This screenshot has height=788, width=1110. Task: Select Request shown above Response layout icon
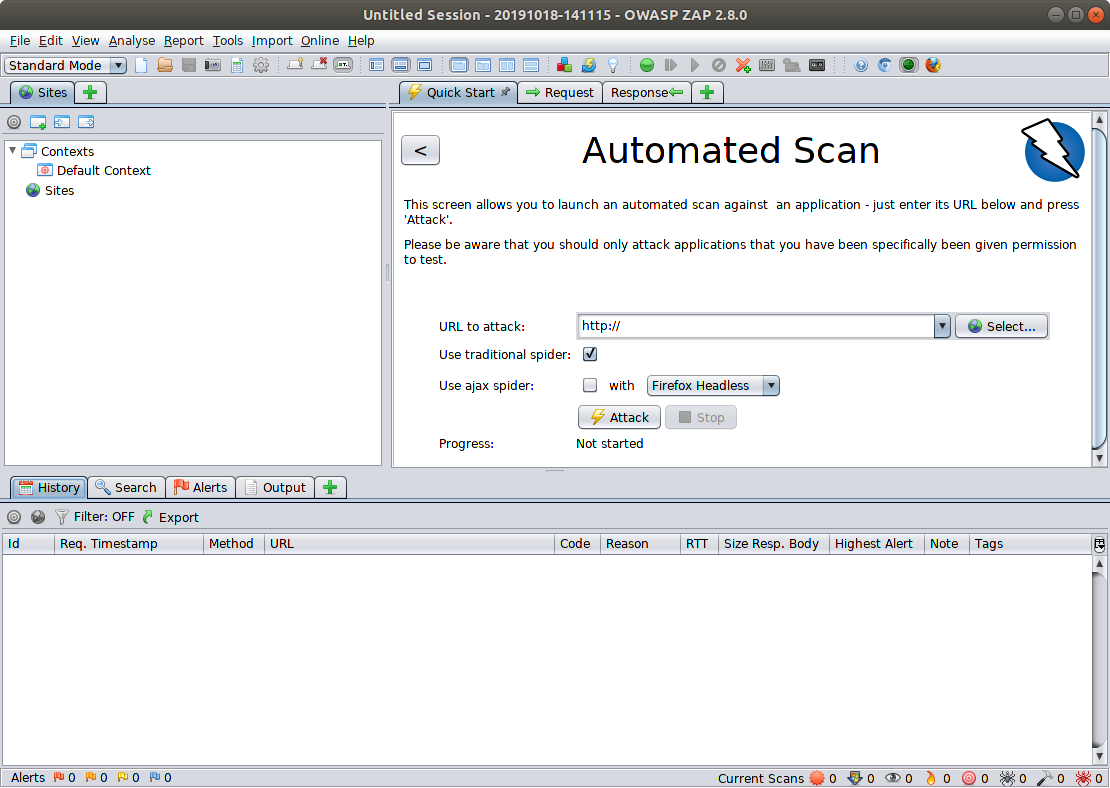click(x=531, y=65)
